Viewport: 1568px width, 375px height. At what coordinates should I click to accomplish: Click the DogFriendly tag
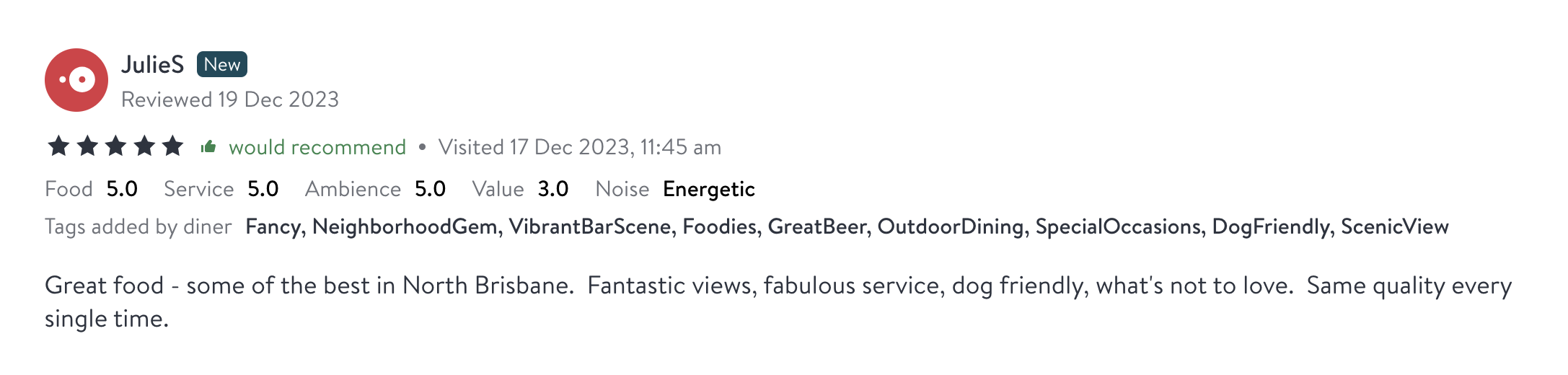pyautogui.click(x=1270, y=227)
